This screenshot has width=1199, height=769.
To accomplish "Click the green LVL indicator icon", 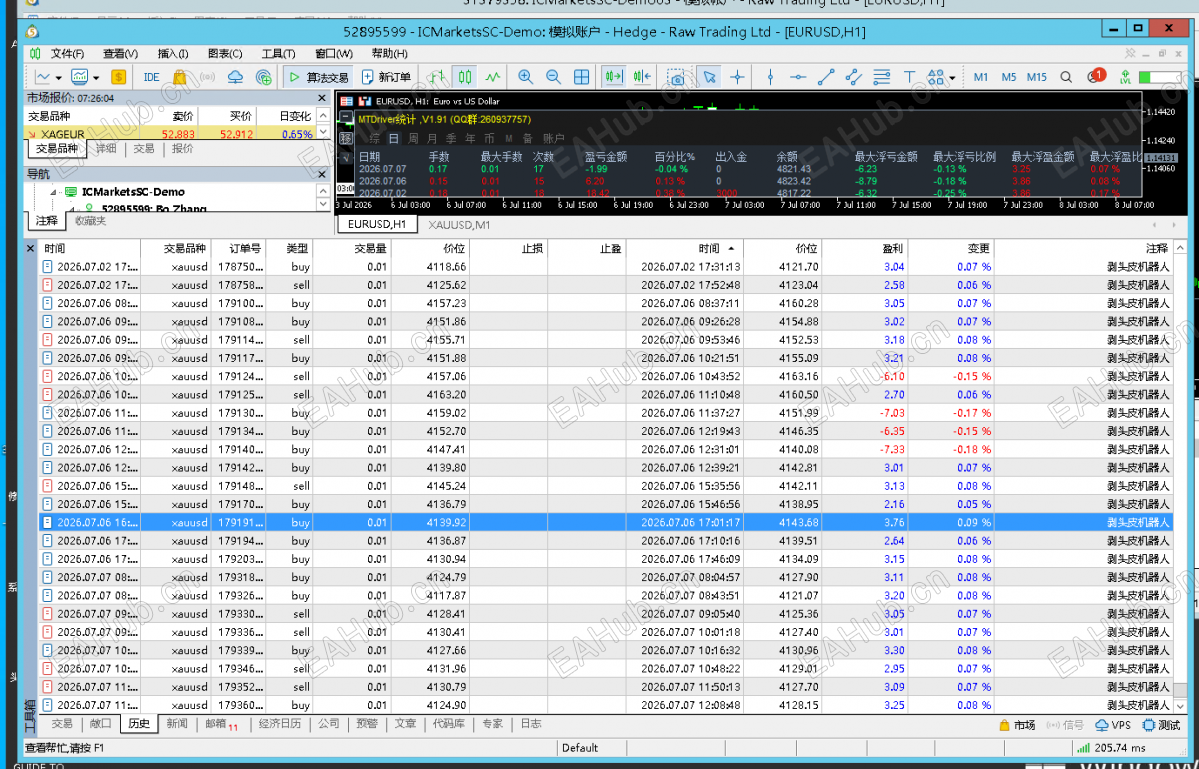I will [1125, 77].
